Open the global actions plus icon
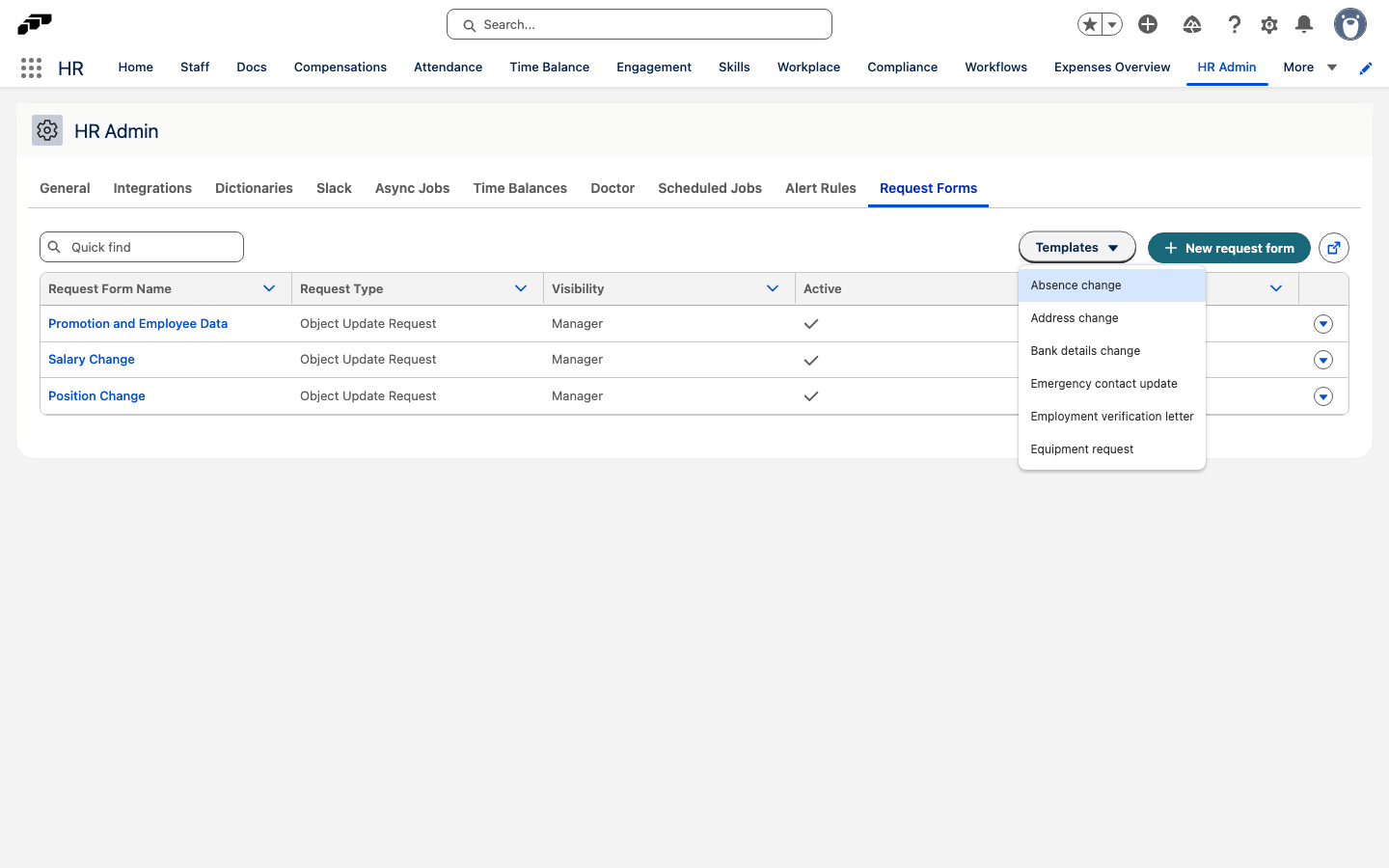Screen dimensions: 1389x868 pos(1148,24)
